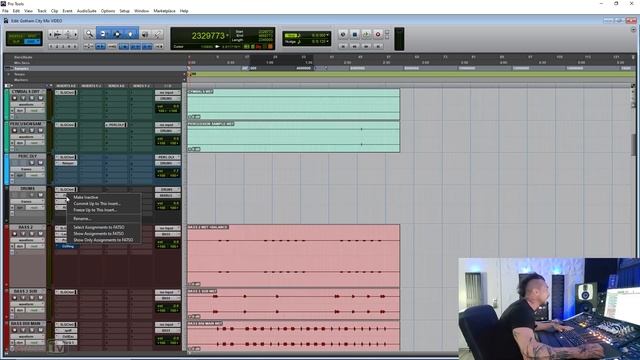Select the Selector tool
The width and height of the screenshot is (640, 360).
click(x=117, y=35)
